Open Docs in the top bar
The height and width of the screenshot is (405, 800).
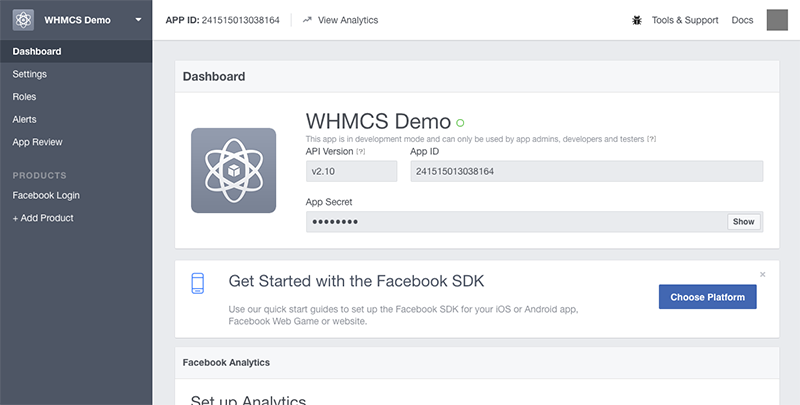(x=742, y=20)
